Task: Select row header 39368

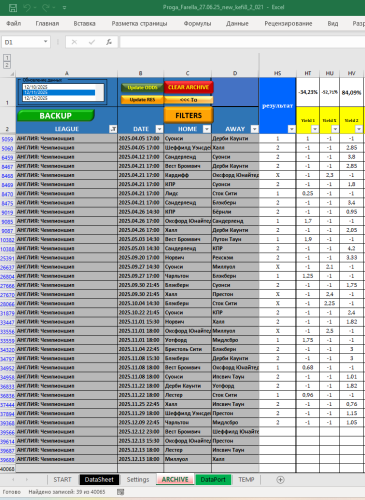Action: point(7,423)
